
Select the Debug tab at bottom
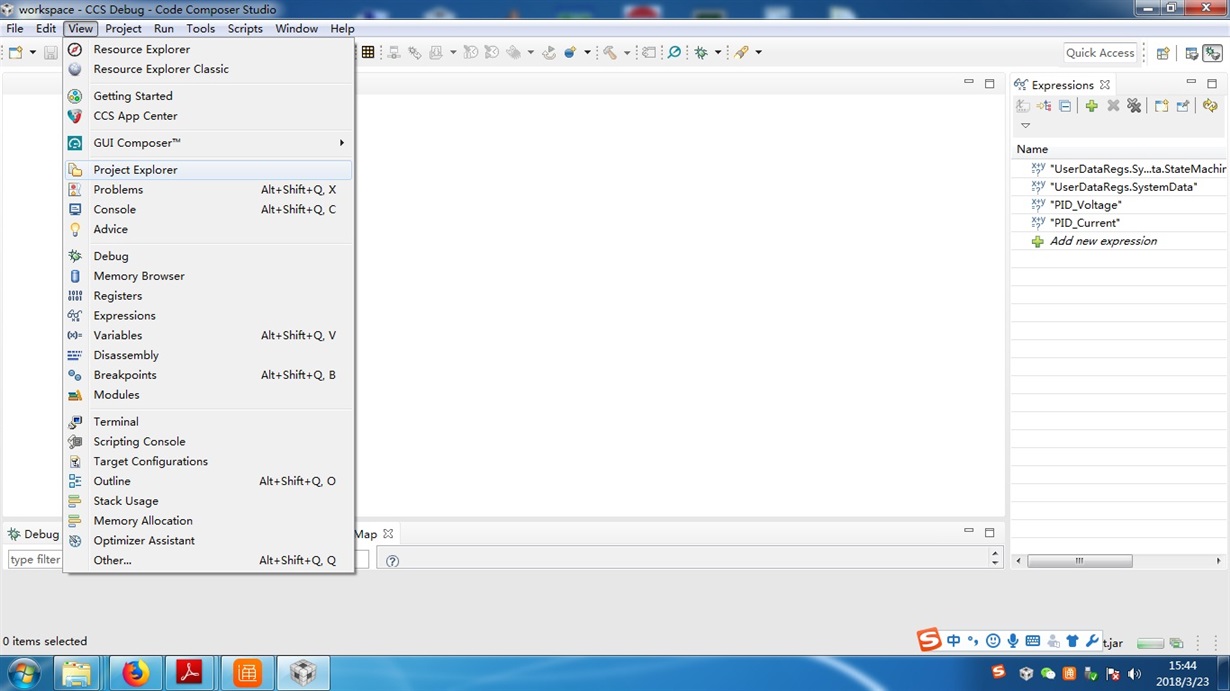point(33,534)
